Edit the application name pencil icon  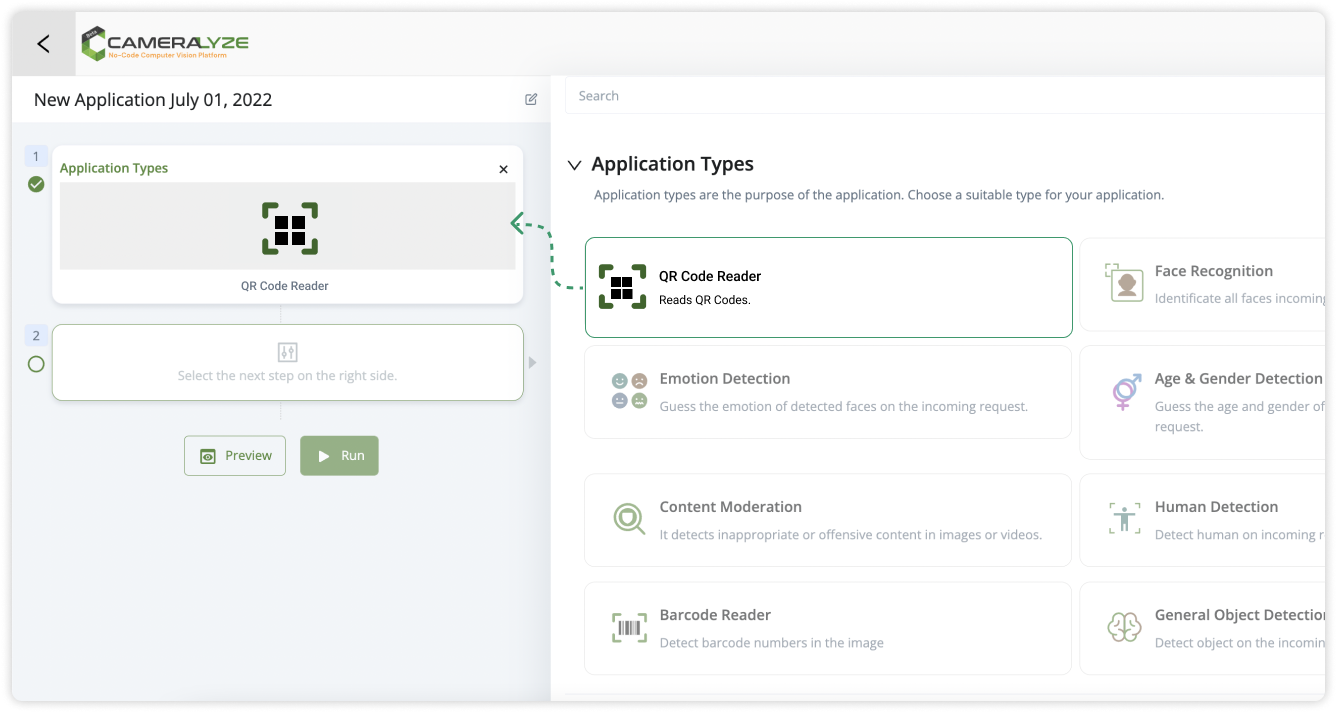pos(531,99)
